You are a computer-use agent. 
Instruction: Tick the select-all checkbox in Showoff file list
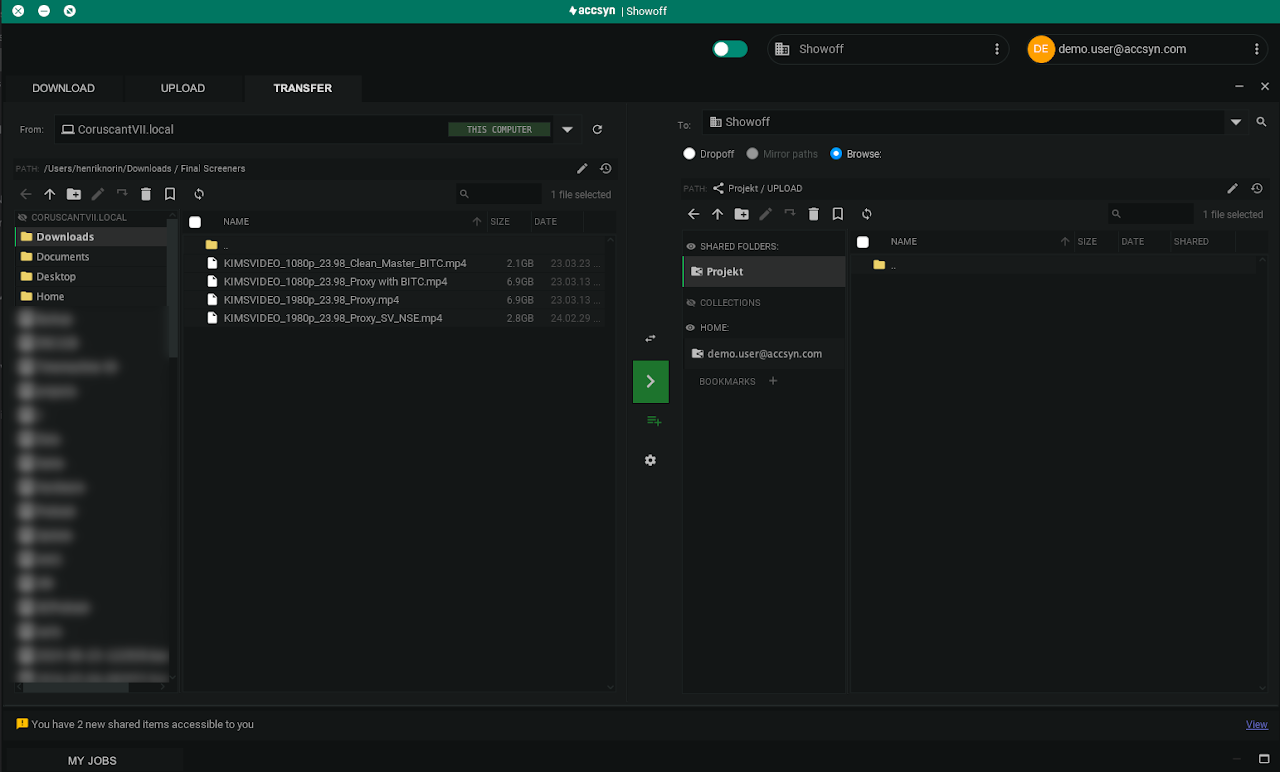(x=863, y=242)
